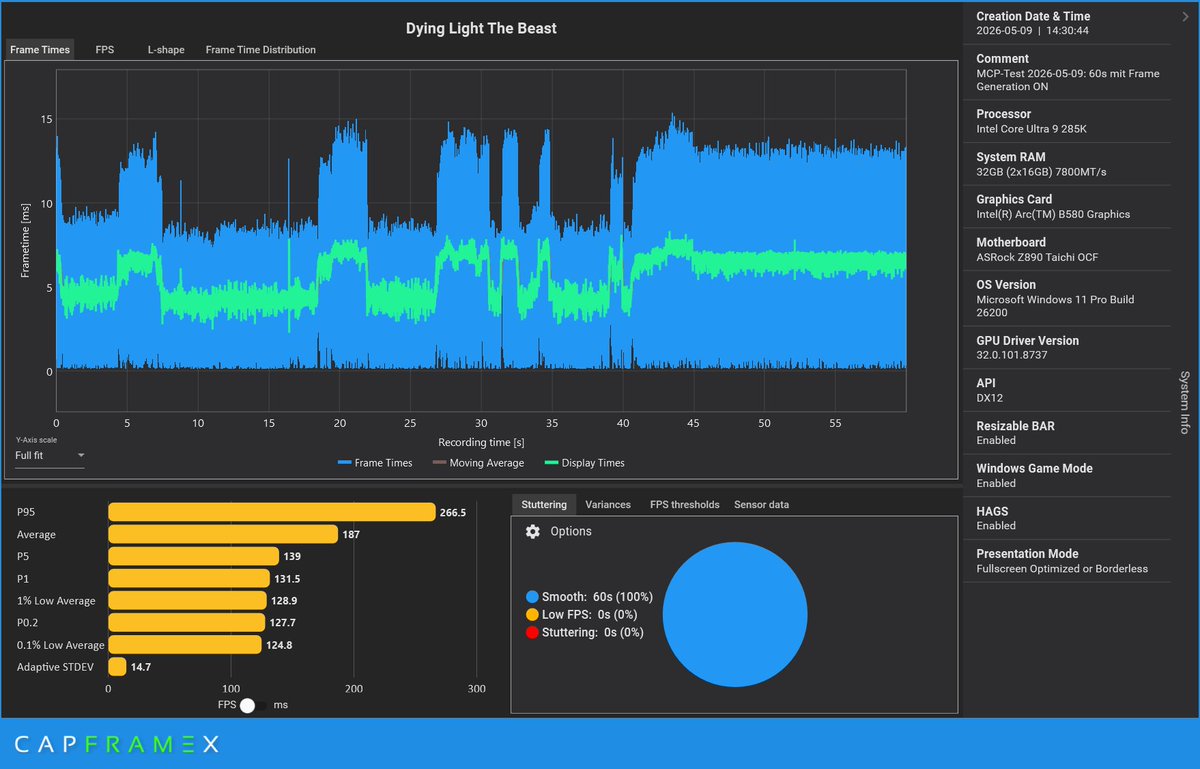Click the '1% Low Average' label
The width and height of the screenshot is (1200, 769).
(x=56, y=601)
